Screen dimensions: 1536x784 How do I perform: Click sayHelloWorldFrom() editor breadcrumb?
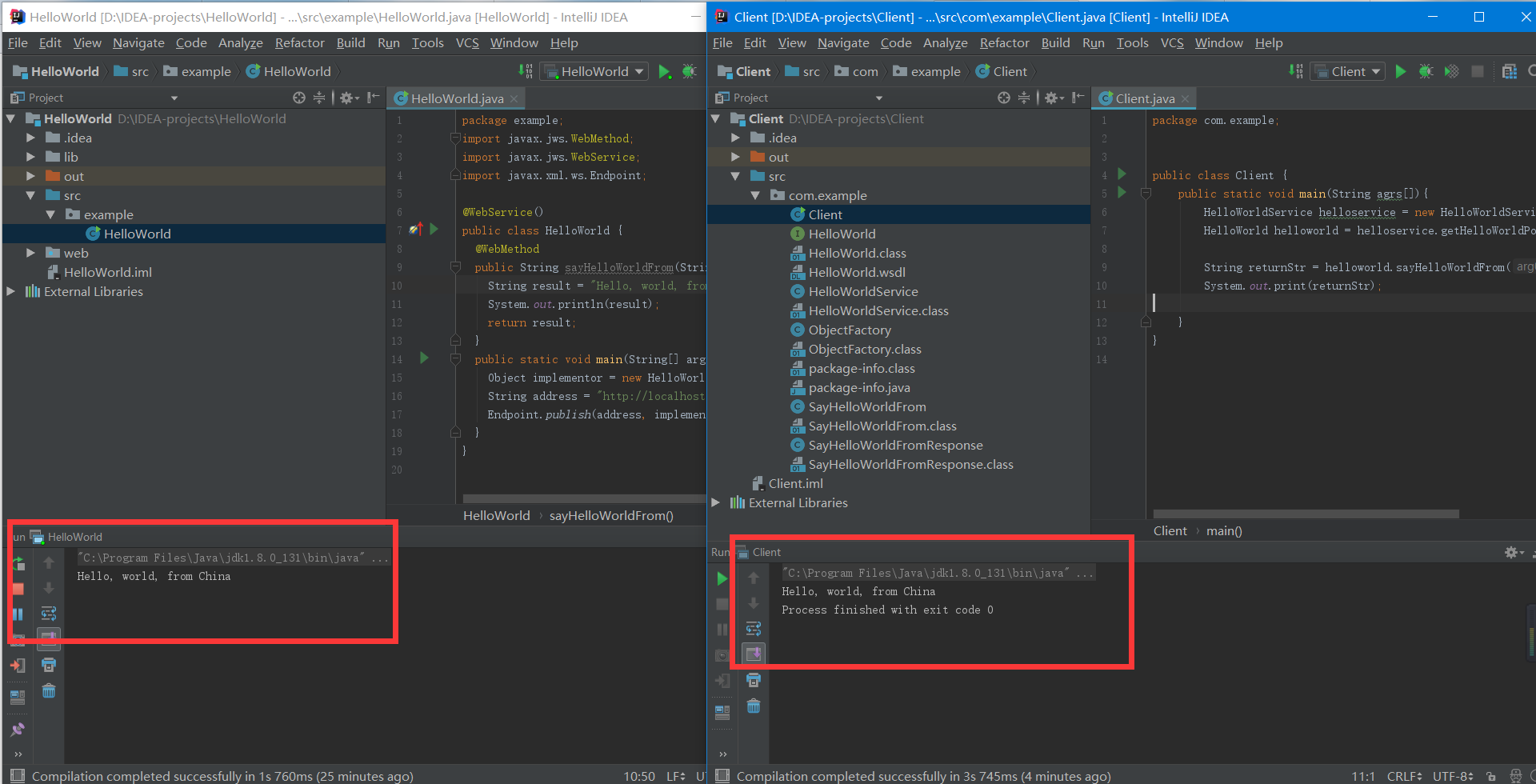click(x=611, y=515)
